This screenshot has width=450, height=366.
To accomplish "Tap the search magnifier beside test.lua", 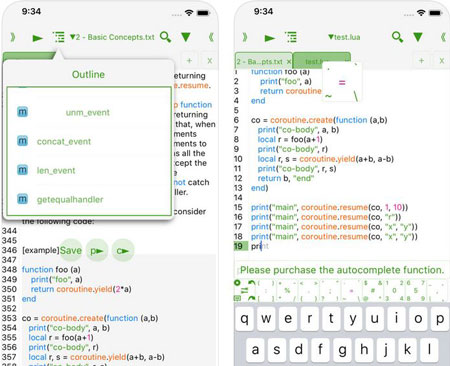I will (x=397, y=37).
